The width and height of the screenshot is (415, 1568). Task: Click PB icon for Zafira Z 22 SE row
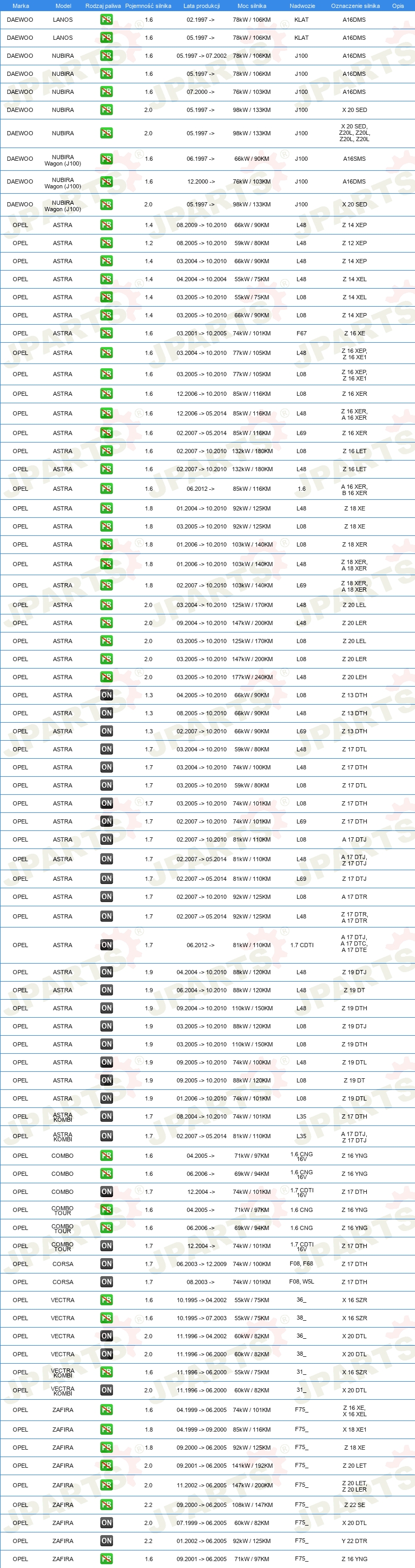[107, 1505]
